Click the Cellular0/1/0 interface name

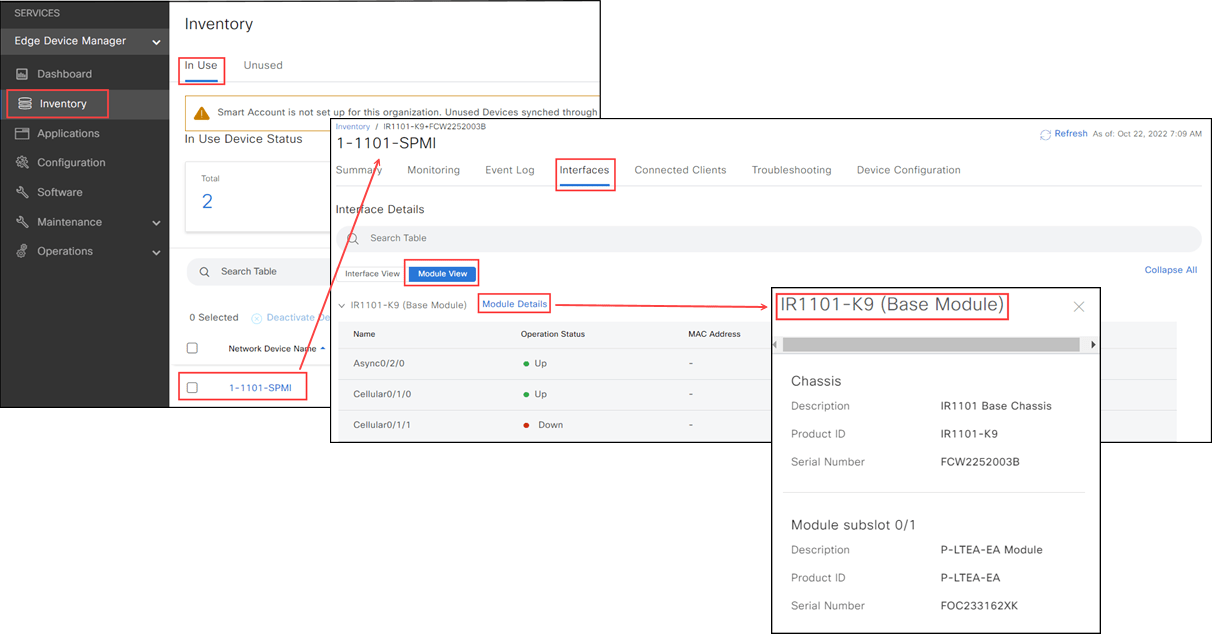coord(382,394)
